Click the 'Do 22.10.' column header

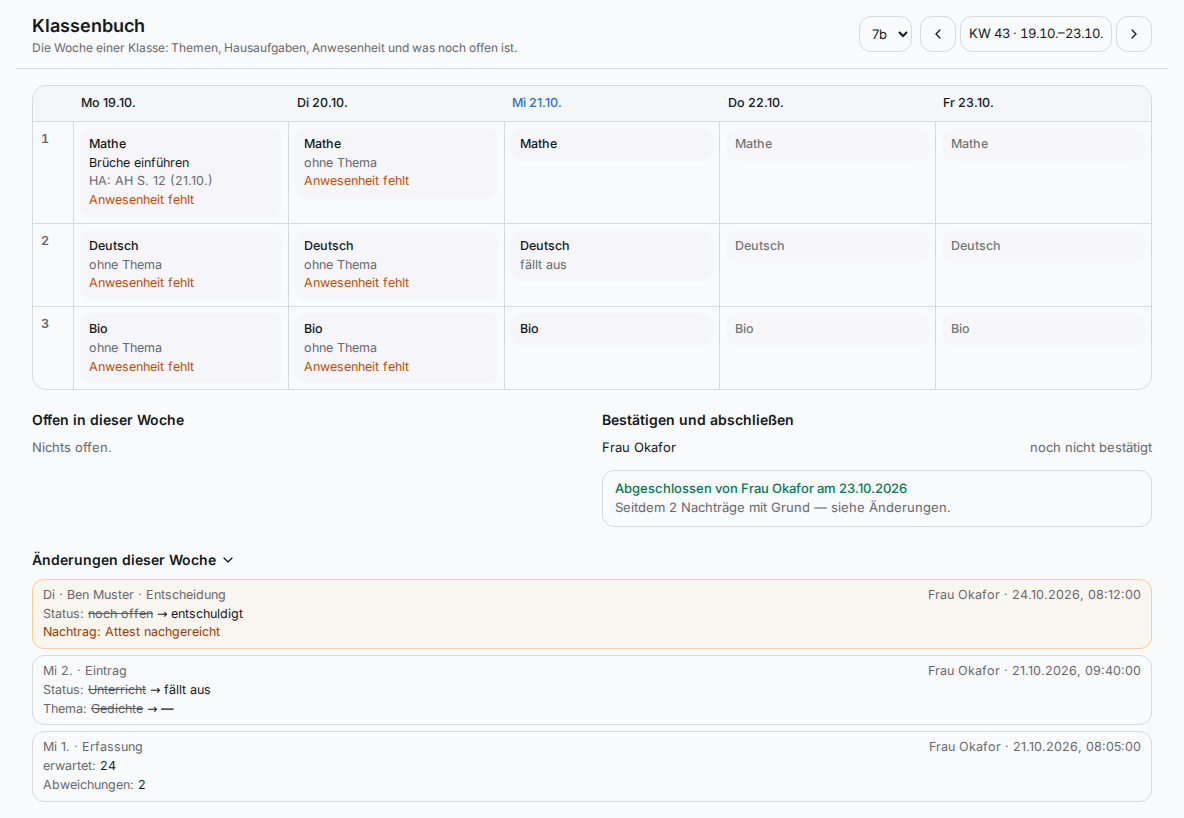756,103
